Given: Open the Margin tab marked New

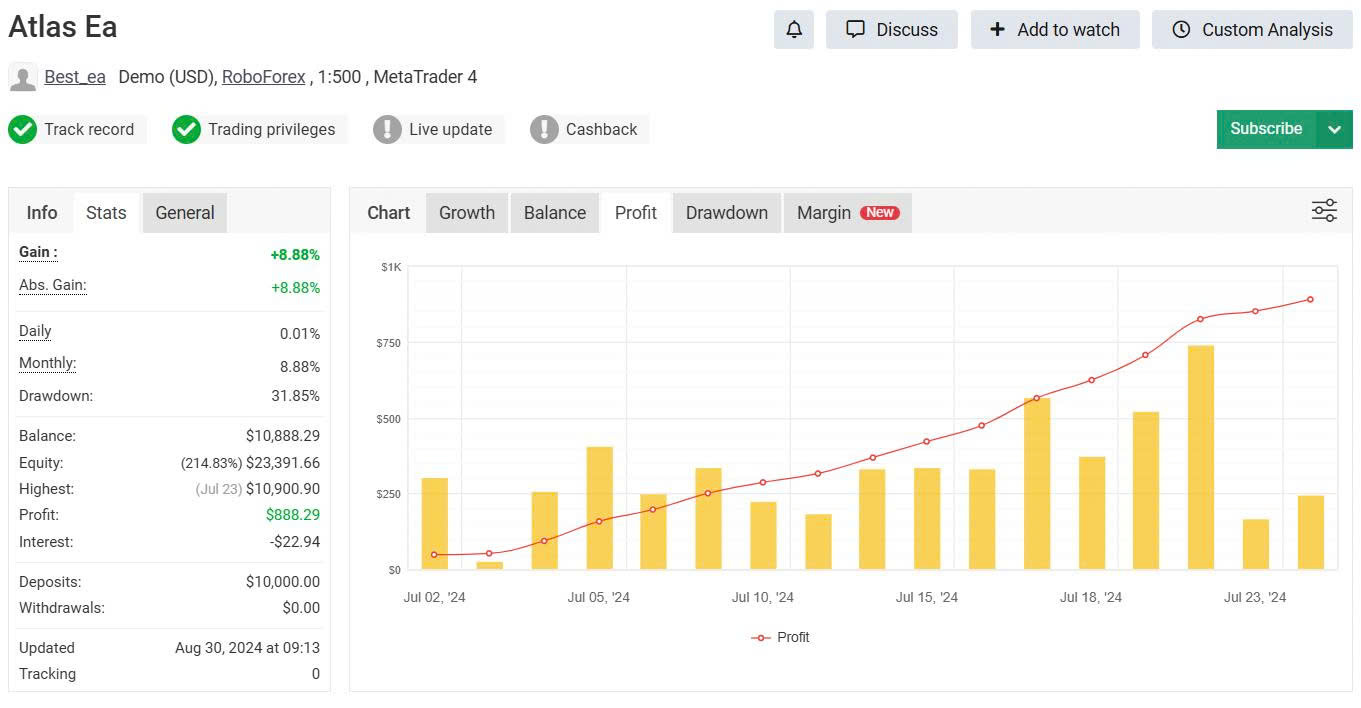Looking at the screenshot, I should click(x=846, y=213).
